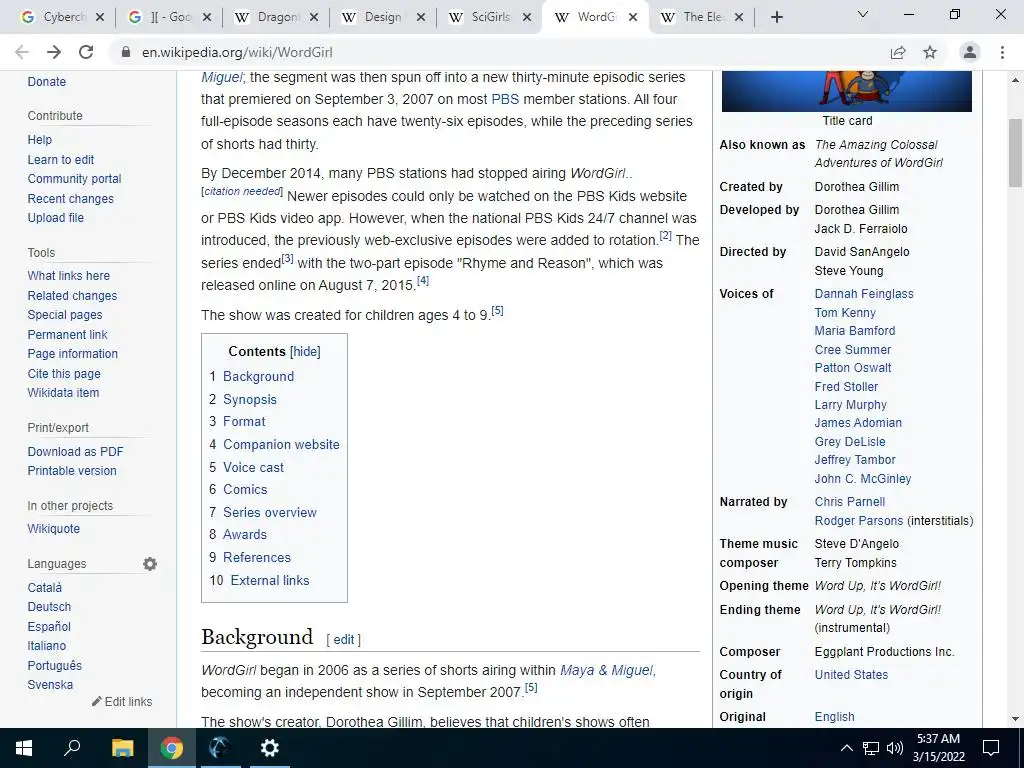Jump to Companion website section
The width and height of the screenshot is (1024, 768).
click(x=281, y=444)
